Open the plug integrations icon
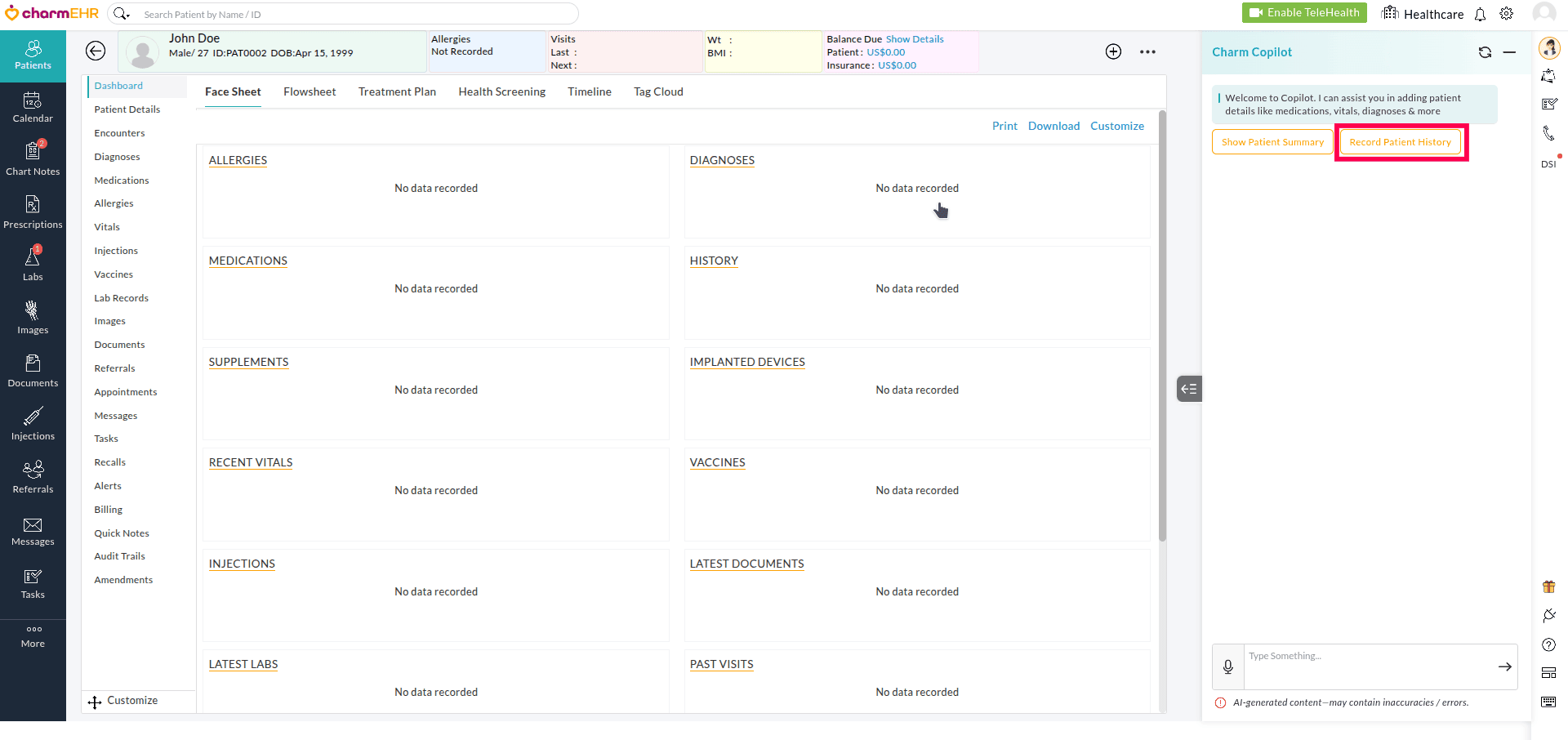 1548,615
